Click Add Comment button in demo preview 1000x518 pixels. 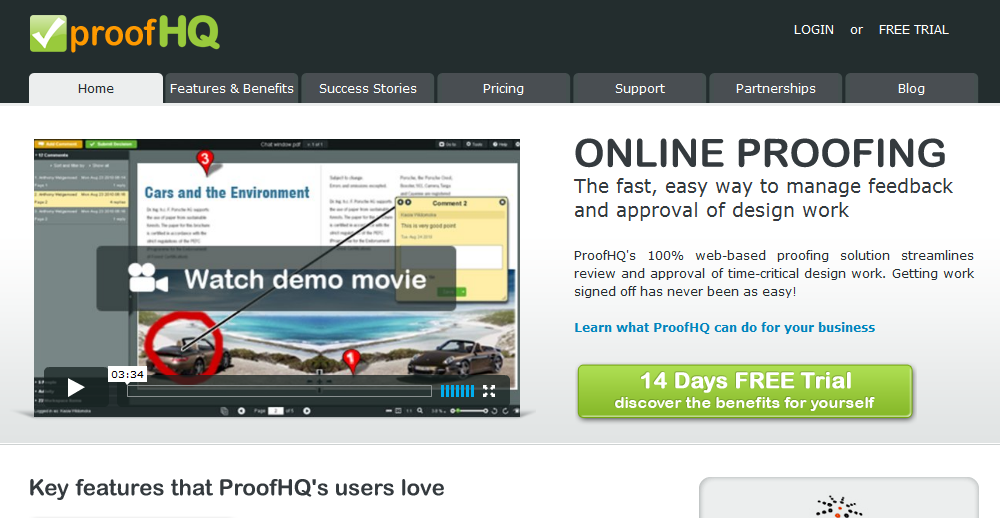58,144
